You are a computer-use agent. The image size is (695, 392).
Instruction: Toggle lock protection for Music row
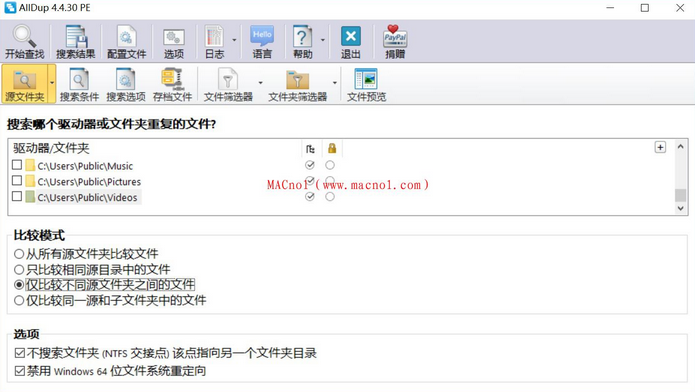click(x=330, y=165)
